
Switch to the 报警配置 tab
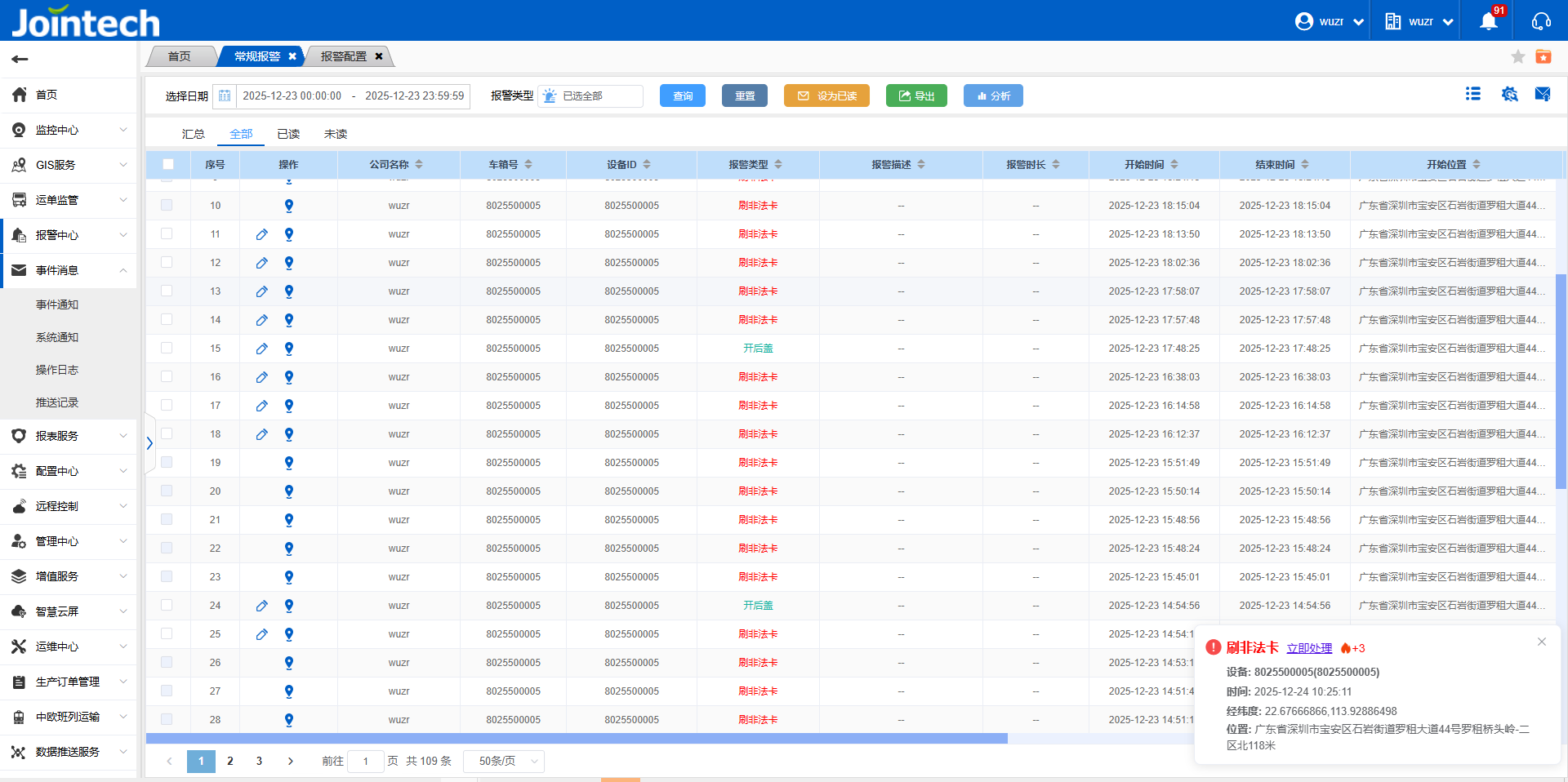click(344, 56)
